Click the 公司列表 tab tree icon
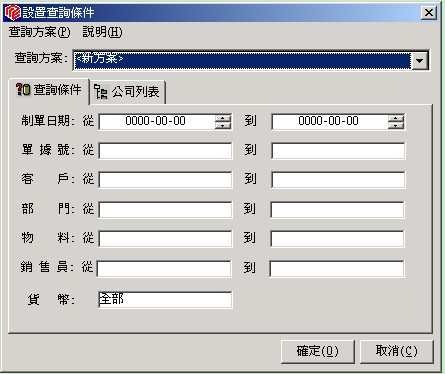The width and height of the screenshot is (445, 374). pos(101,92)
